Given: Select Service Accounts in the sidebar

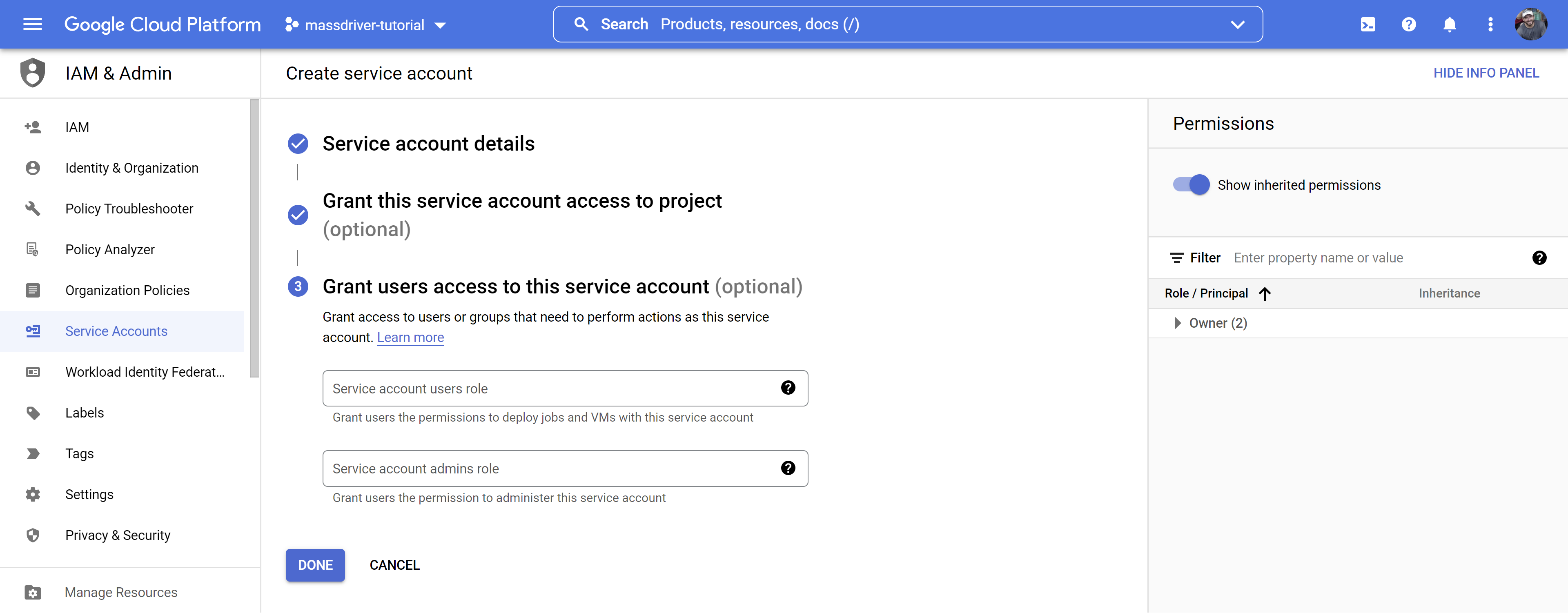Looking at the screenshot, I should click(122, 331).
